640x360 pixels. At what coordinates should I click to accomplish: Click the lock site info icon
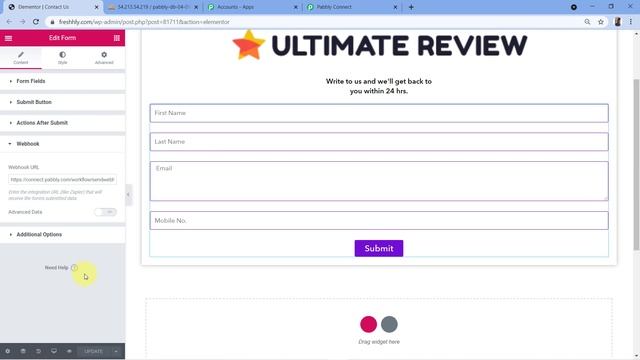(52, 22)
